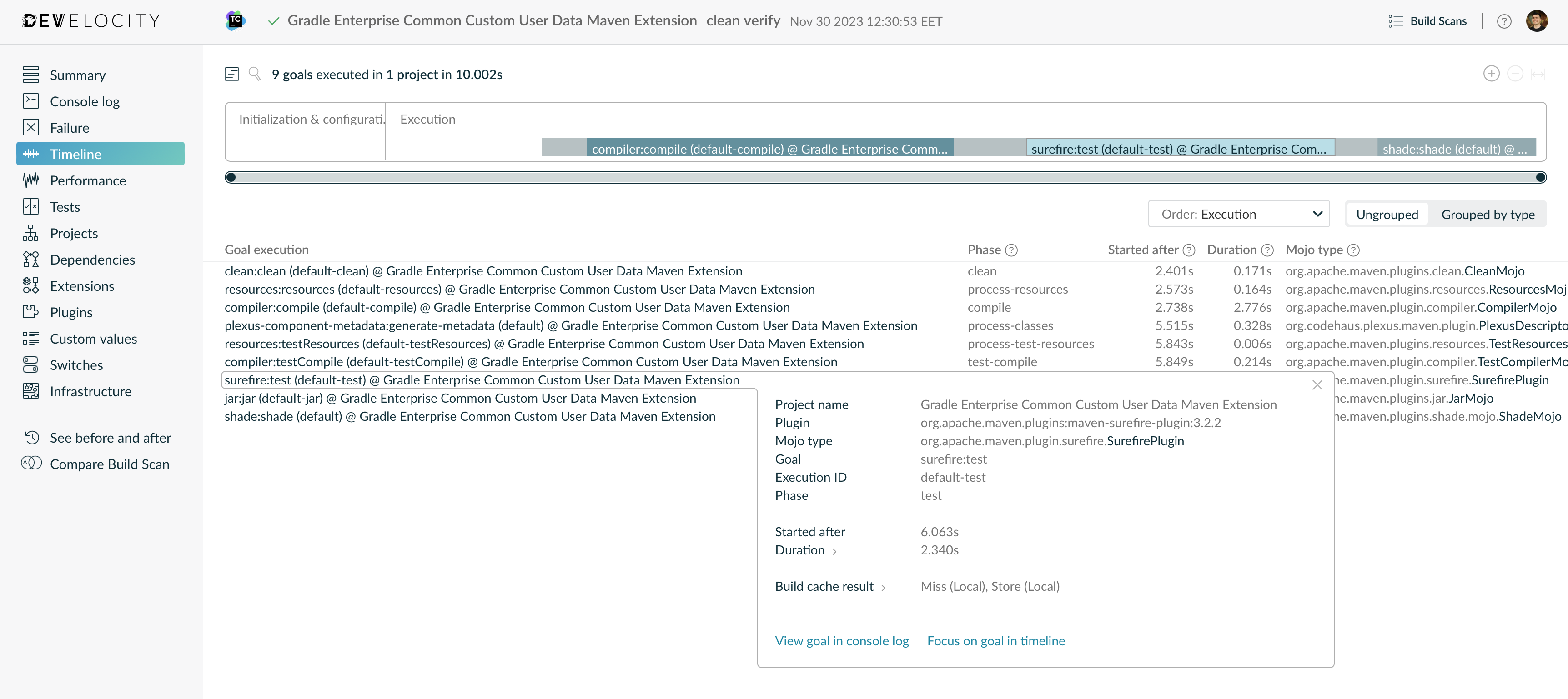The height and width of the screenshot is (699, 1568).
Task: Click the left handle of timeline range slider
Action: [x=231, y=178]
